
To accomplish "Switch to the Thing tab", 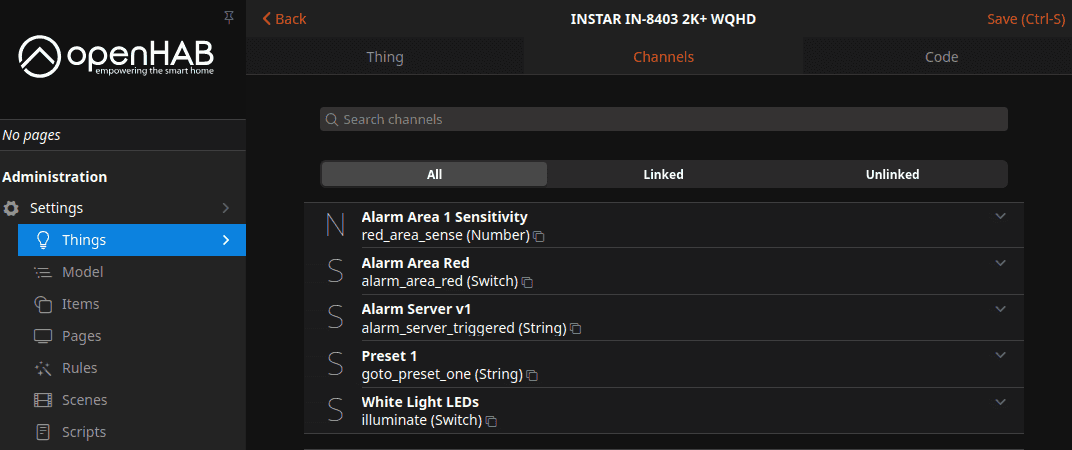I will tap(384, 57).
